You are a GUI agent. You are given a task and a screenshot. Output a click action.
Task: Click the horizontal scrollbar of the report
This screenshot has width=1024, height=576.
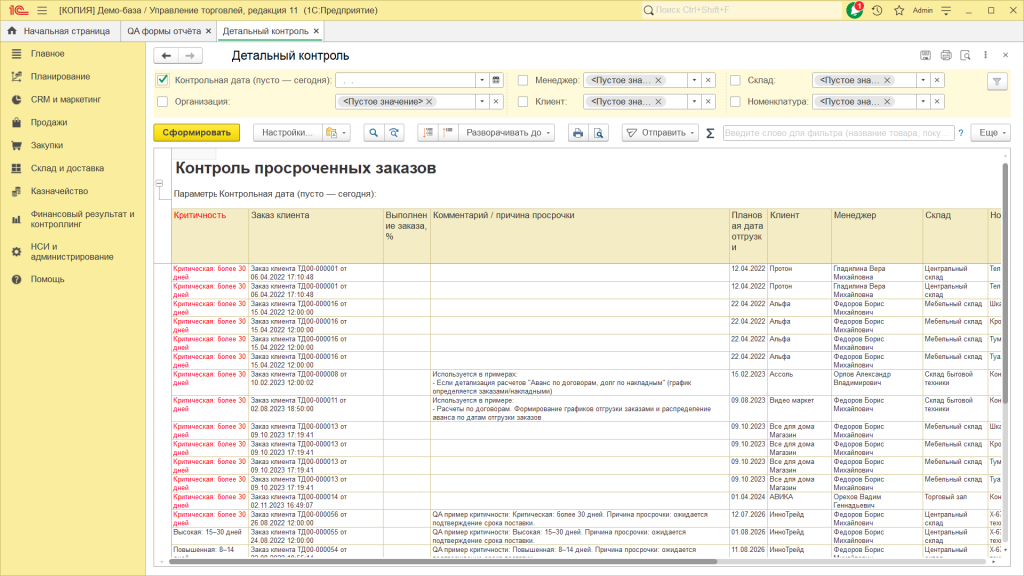(x=443, y=562)
